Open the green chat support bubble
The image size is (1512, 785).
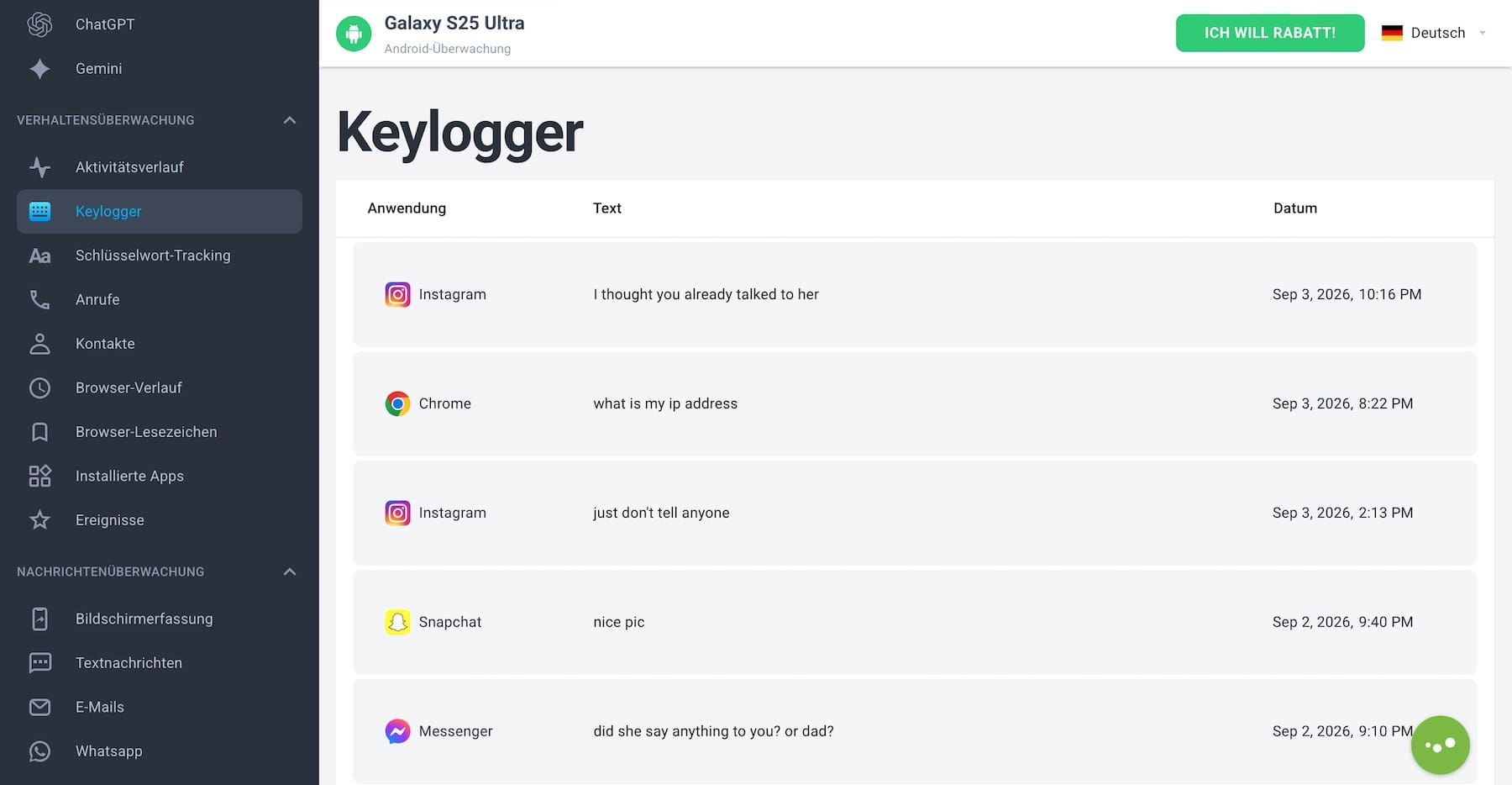point(1440,745)
